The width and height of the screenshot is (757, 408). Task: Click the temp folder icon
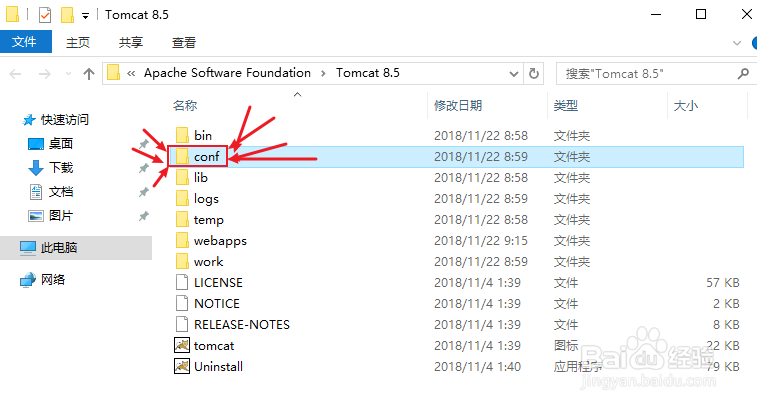(x=182, y=220)
